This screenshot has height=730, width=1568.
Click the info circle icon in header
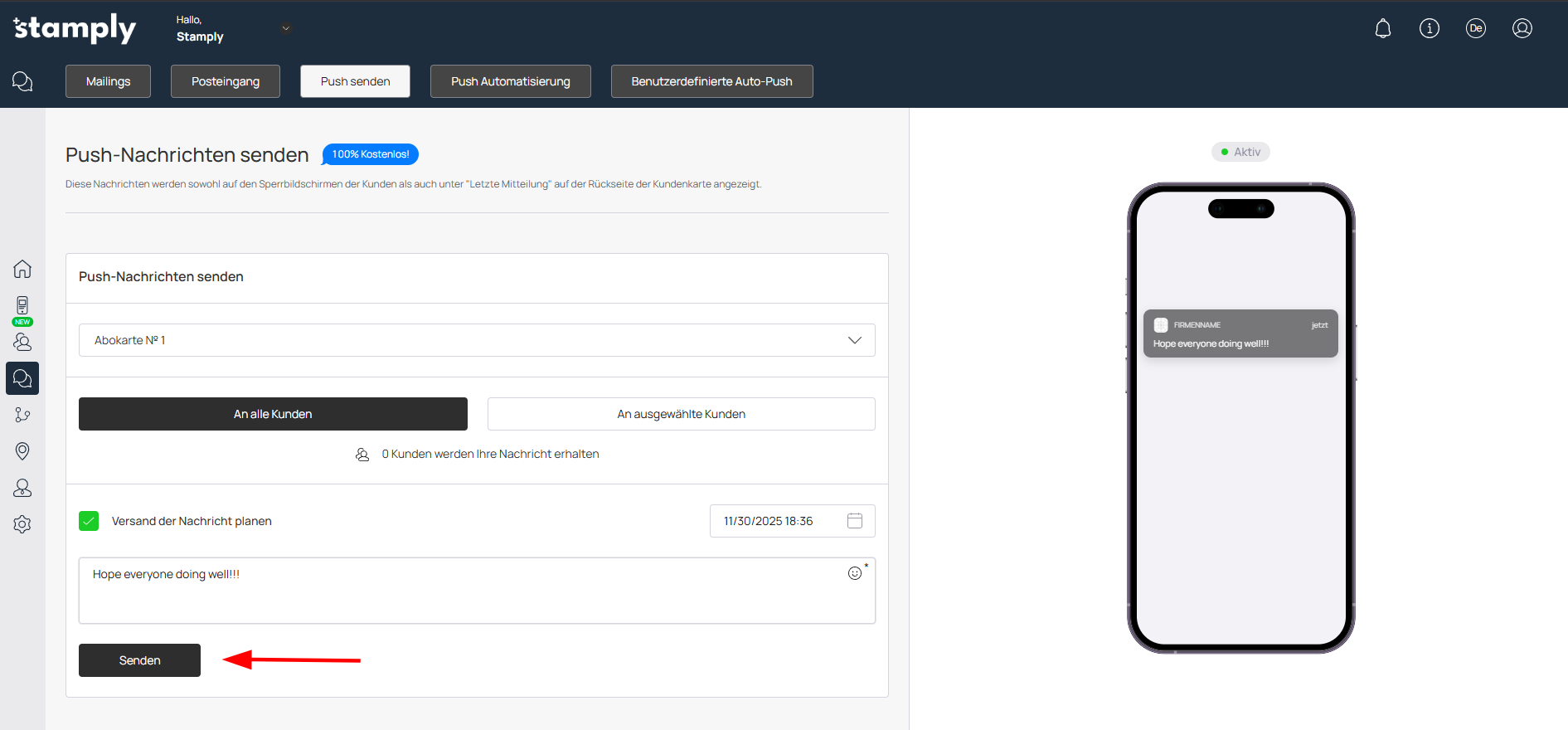1429,29
